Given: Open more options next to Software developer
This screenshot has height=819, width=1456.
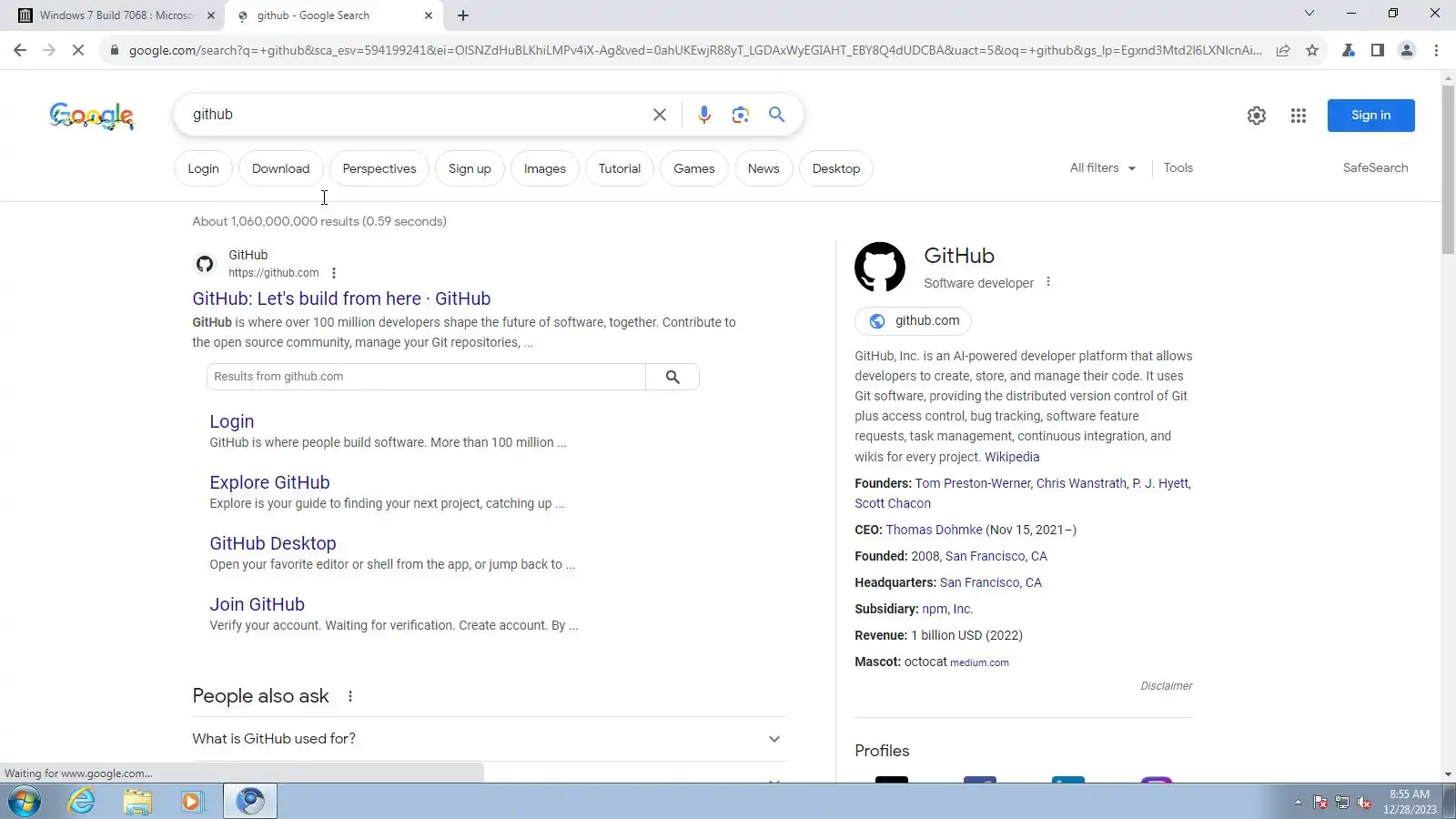Looking at the screenshot, I should (x=1048, y=282).
